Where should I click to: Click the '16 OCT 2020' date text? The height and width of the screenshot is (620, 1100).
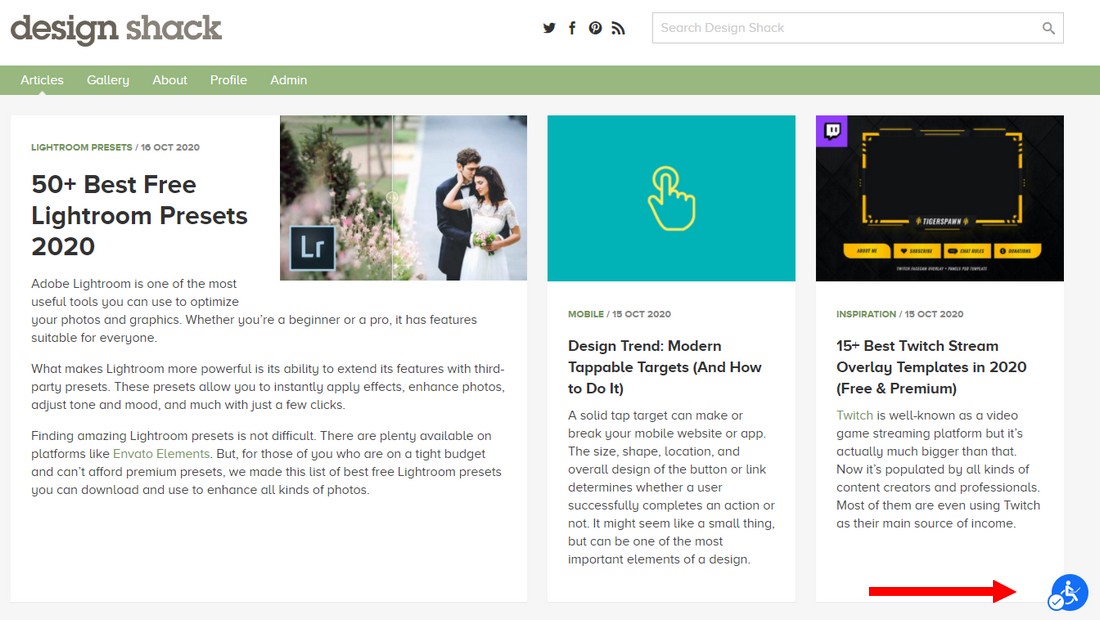point(170,147)
